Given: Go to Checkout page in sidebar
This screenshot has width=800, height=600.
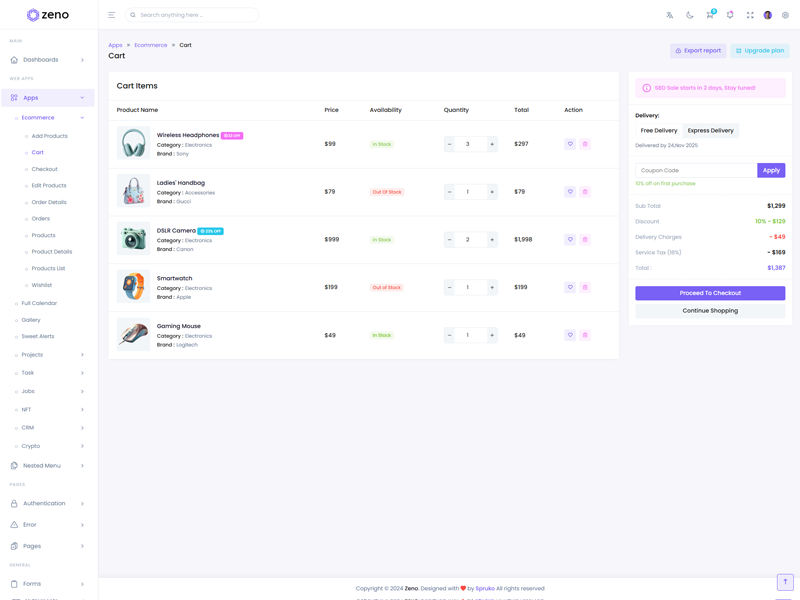Looking at the screenshot, I should 44,169.
